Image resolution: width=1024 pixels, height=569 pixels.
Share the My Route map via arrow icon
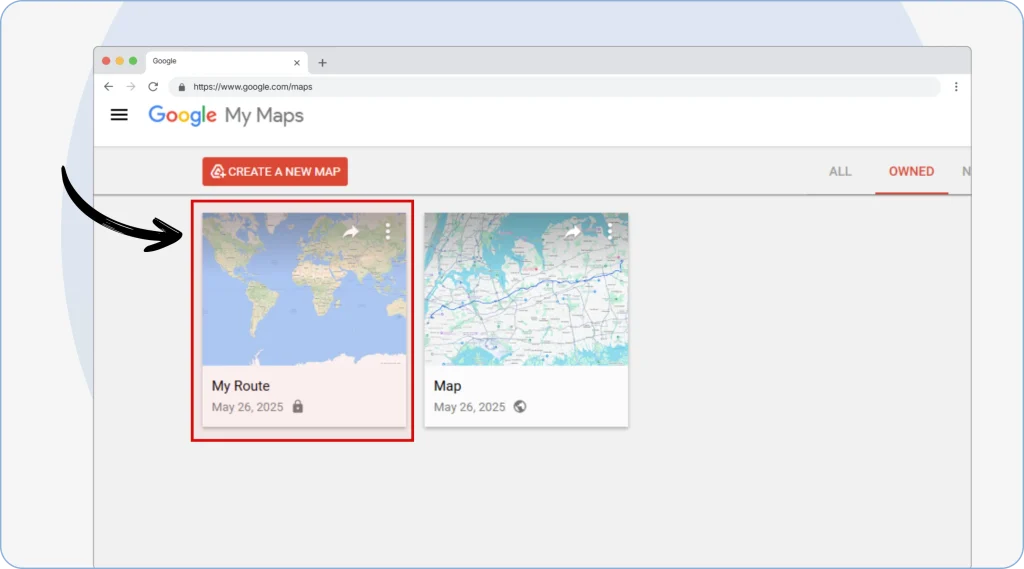351,231
